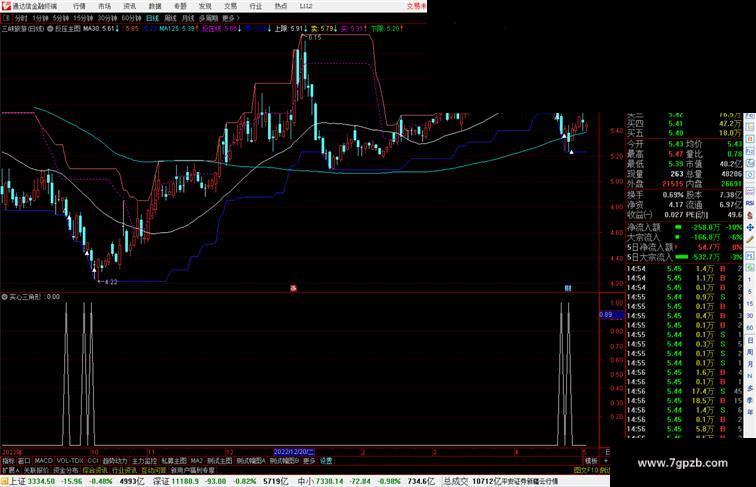Apply the 私募主图 indicator
This screenshot has height=487, width=756.
coord(174,461)
